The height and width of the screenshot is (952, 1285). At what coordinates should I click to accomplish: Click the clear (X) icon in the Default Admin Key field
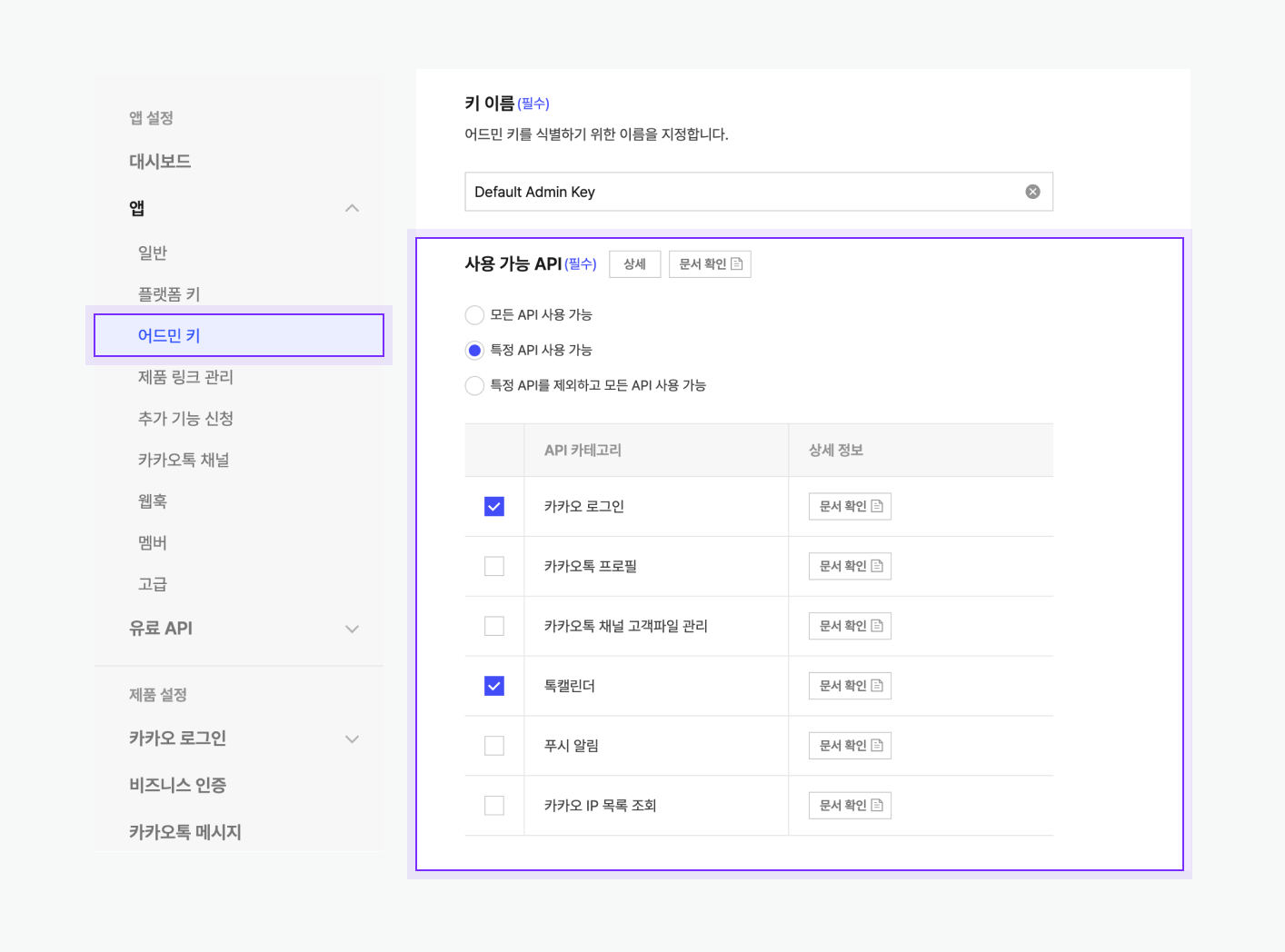click(1031, 191)
